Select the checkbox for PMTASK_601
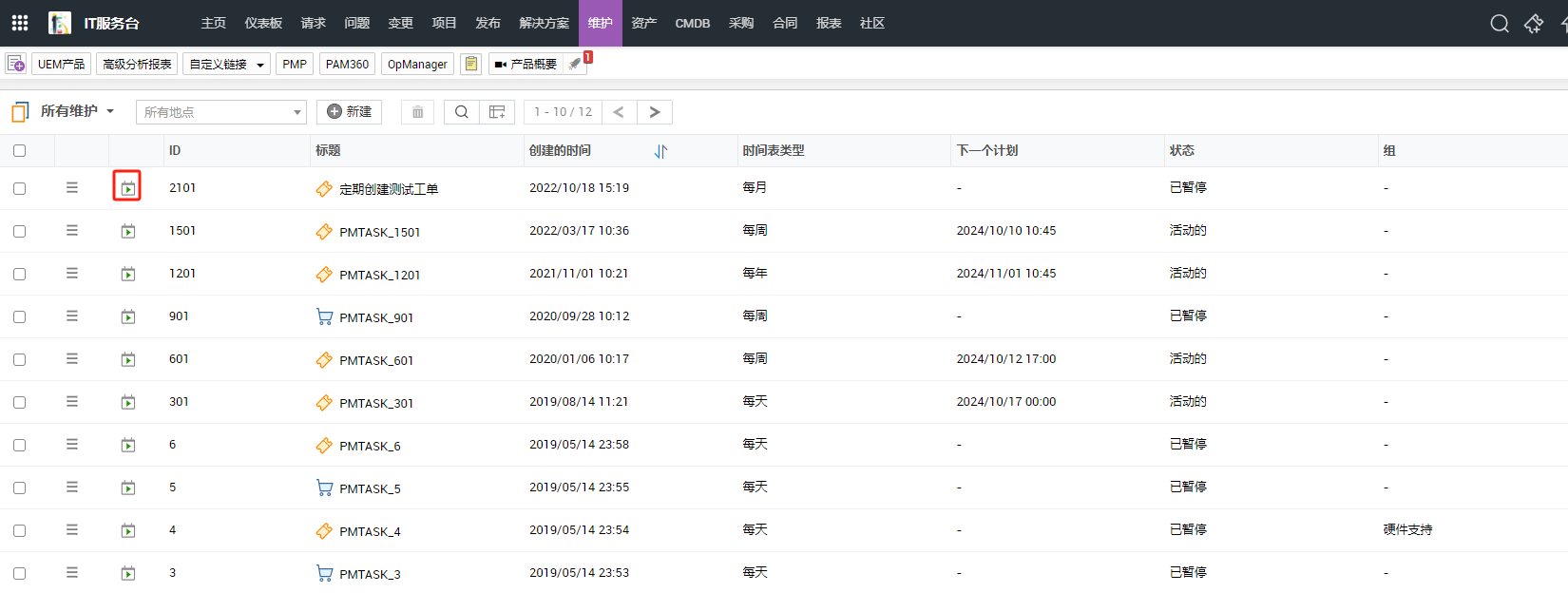This screenshot has width=1568, height=612. (x=20, y=359)
